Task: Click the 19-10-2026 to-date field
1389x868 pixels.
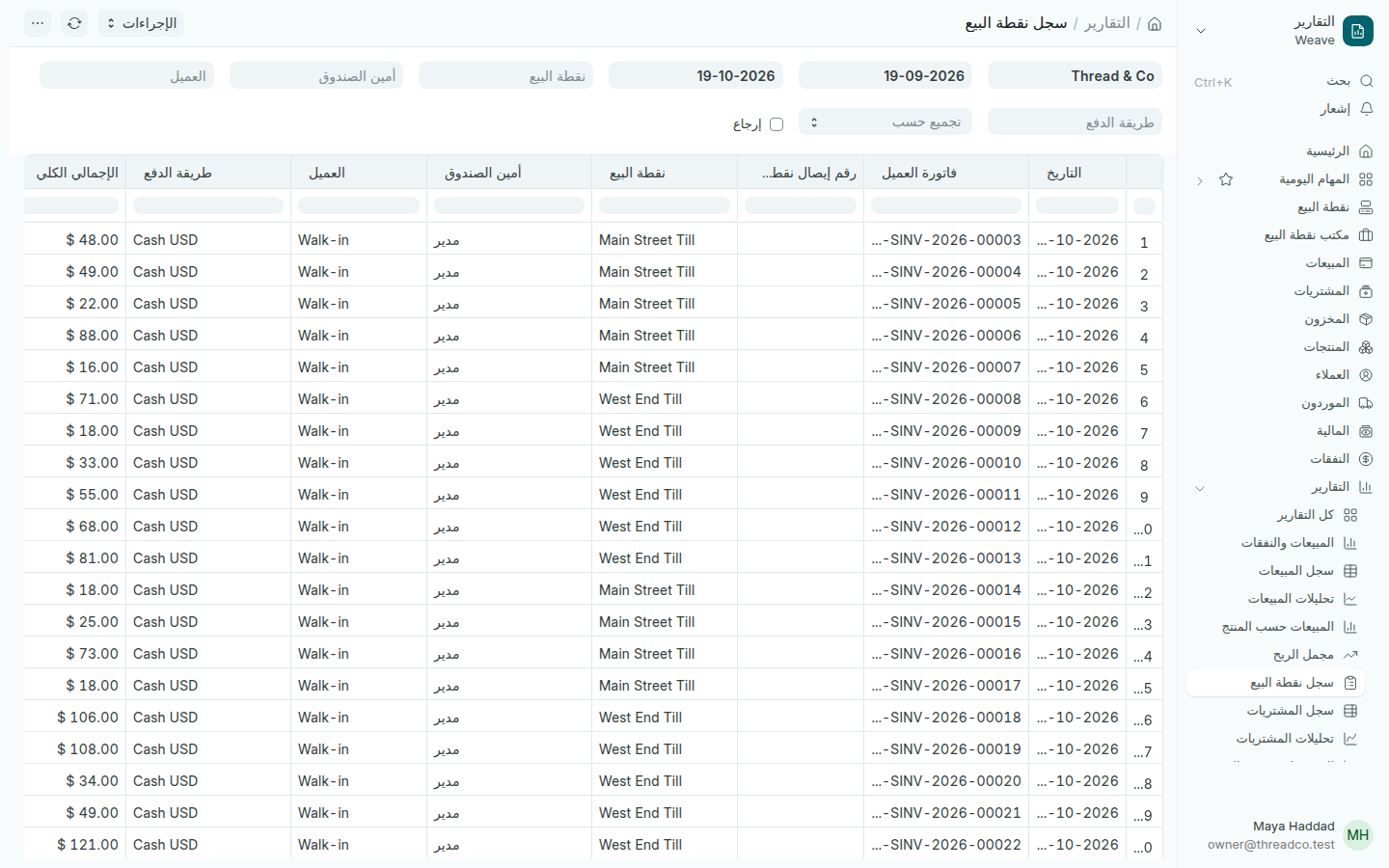Action: point(695,76)
